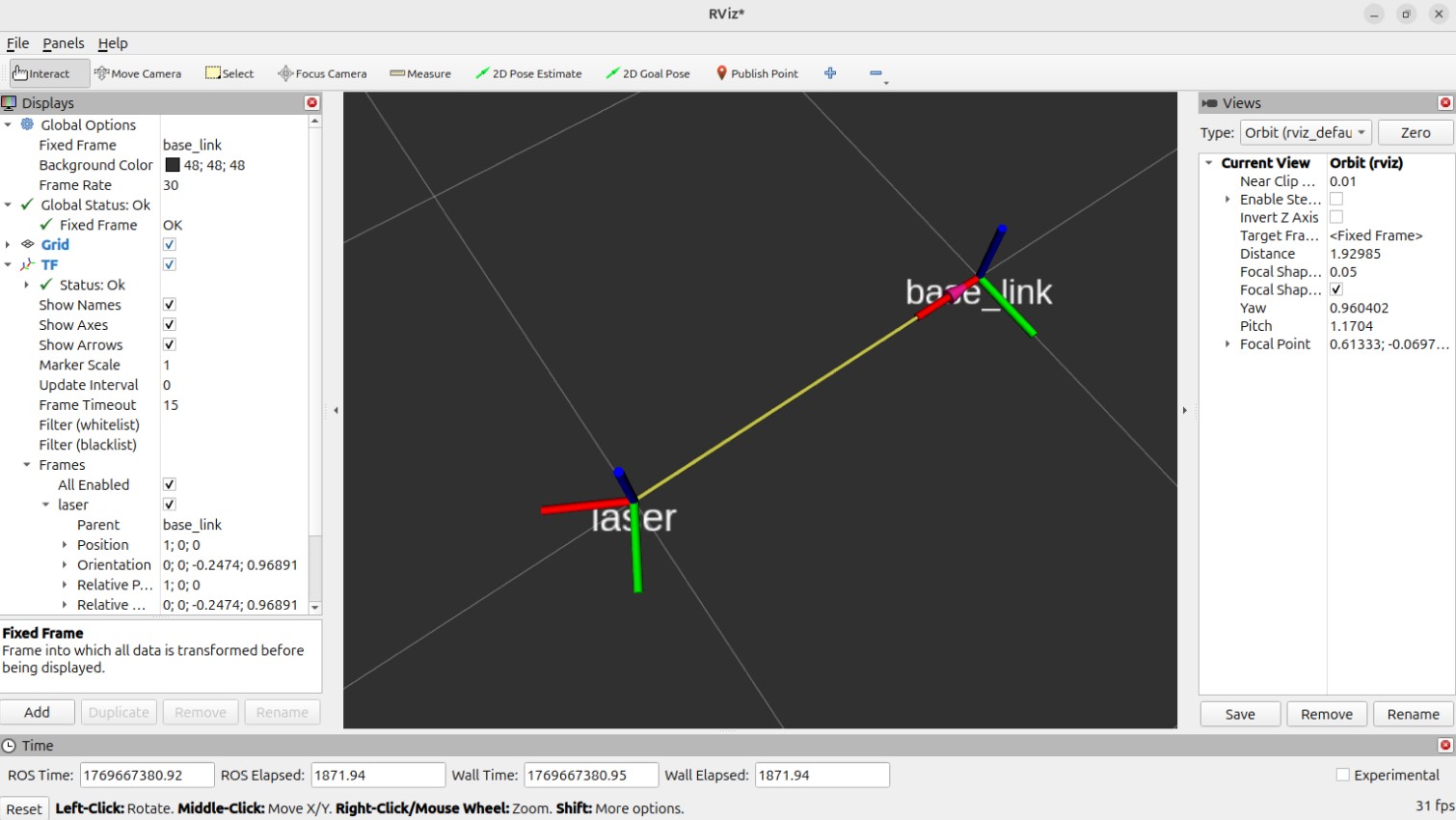Open the File menu
The width and height of the screenshot is (1456, 820).
(x=17, y=42)
